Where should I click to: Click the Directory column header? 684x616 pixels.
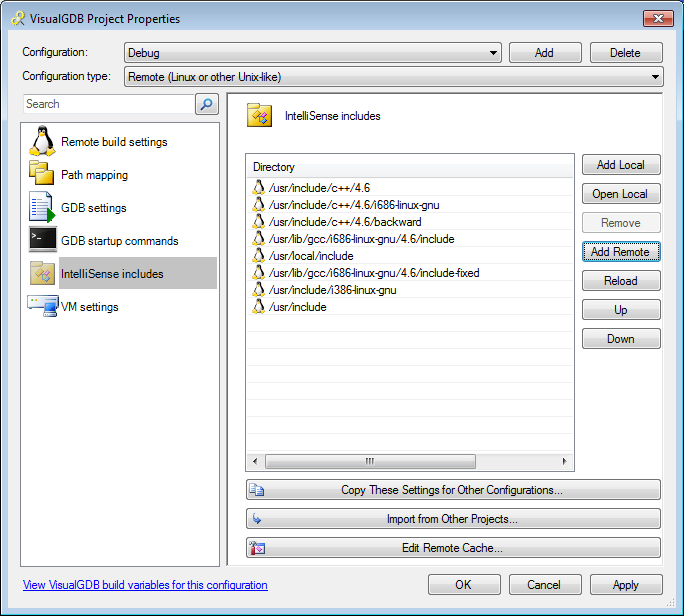(x=410, y=167)
